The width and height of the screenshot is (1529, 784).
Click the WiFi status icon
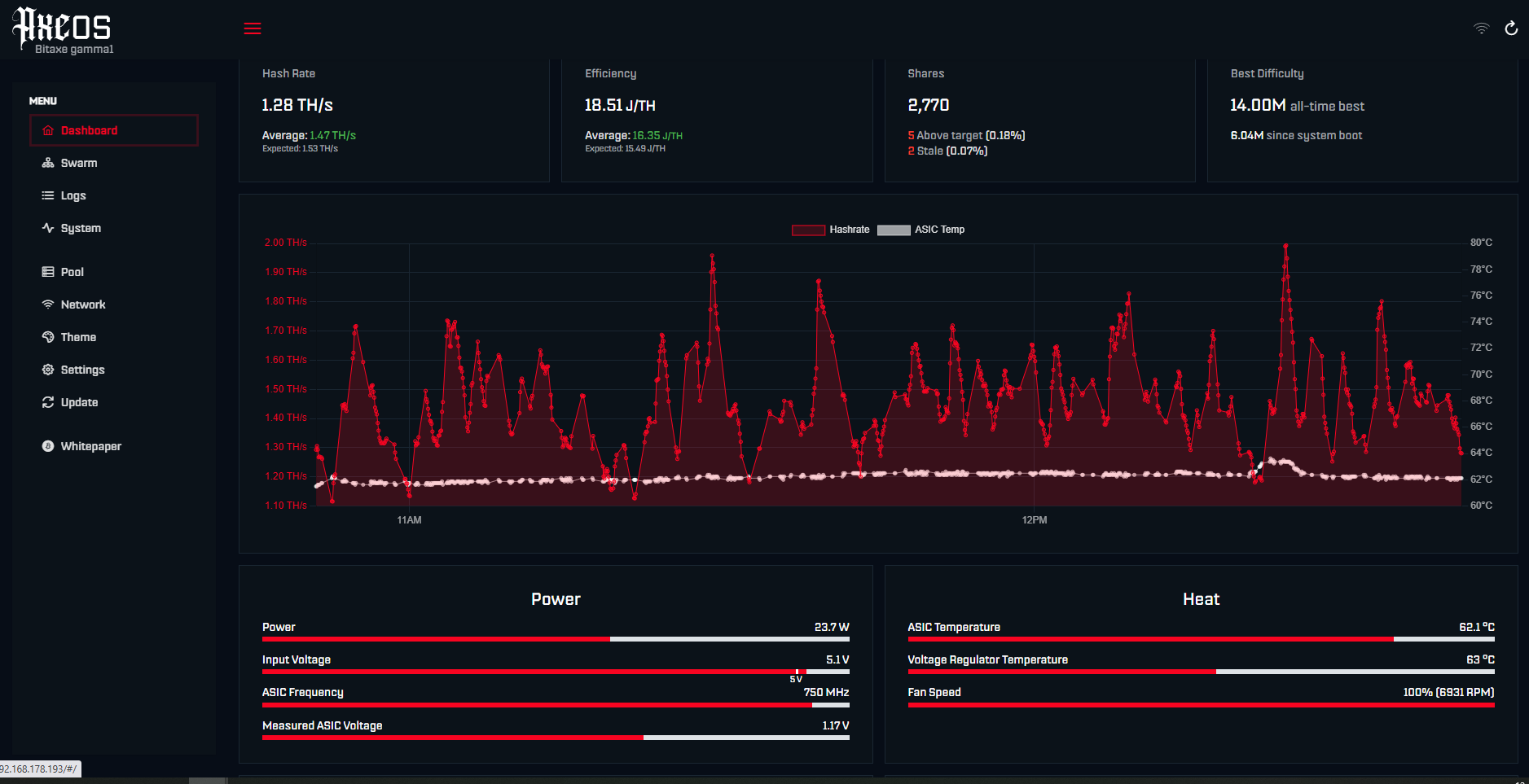[x=1481, y=28]
